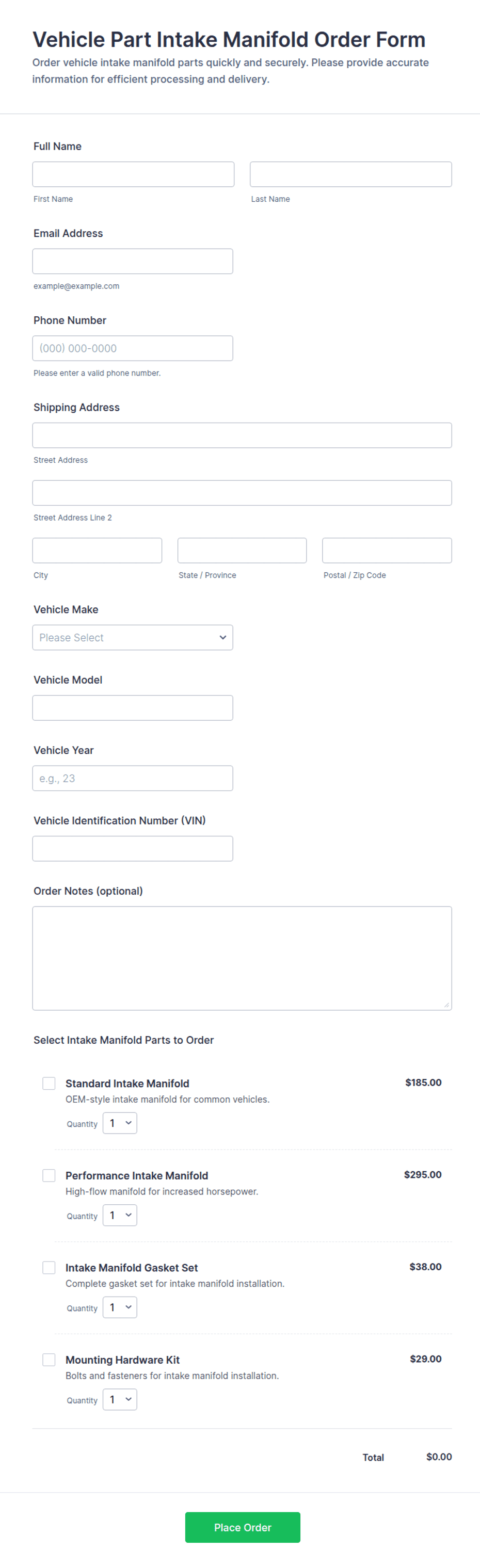This screenshot has height=1568, width=480.
Task: Focus the First Name field
Action: pyautogui.click(x=133, y=174)
